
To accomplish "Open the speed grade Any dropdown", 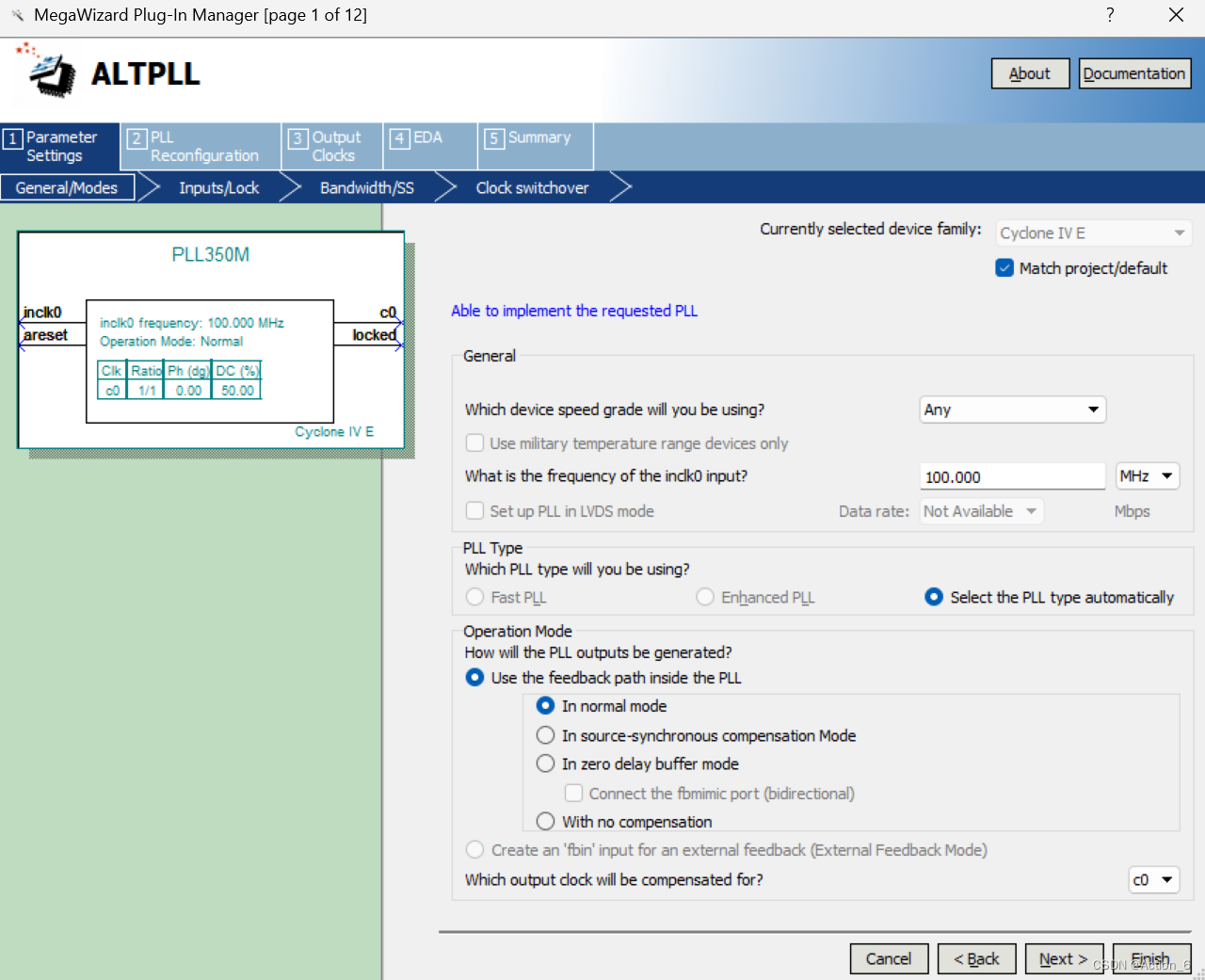I will (1012, 410).
